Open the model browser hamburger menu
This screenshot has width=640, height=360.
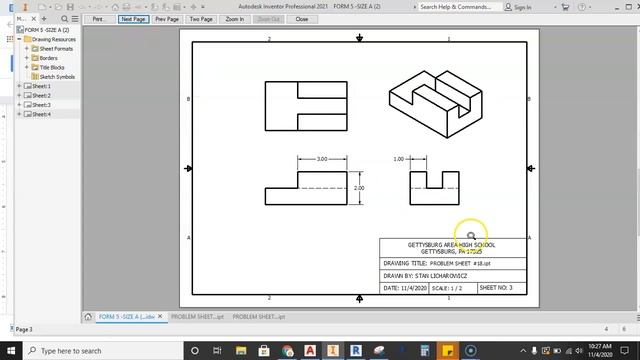click(x=75, y=19)
